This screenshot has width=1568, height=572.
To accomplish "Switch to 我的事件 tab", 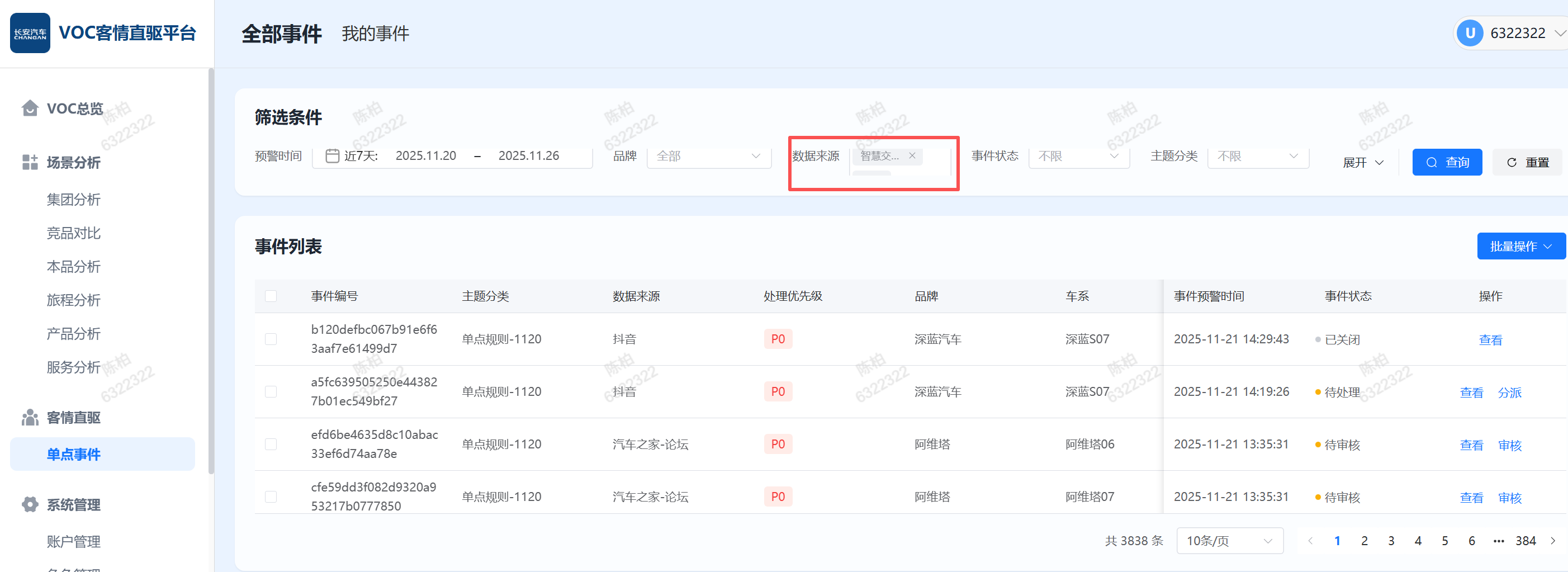I will coord(375,34).
